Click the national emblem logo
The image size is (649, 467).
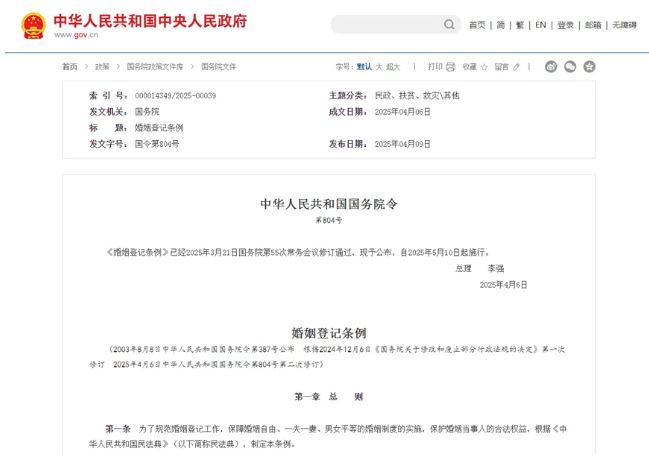click(34, 25)
